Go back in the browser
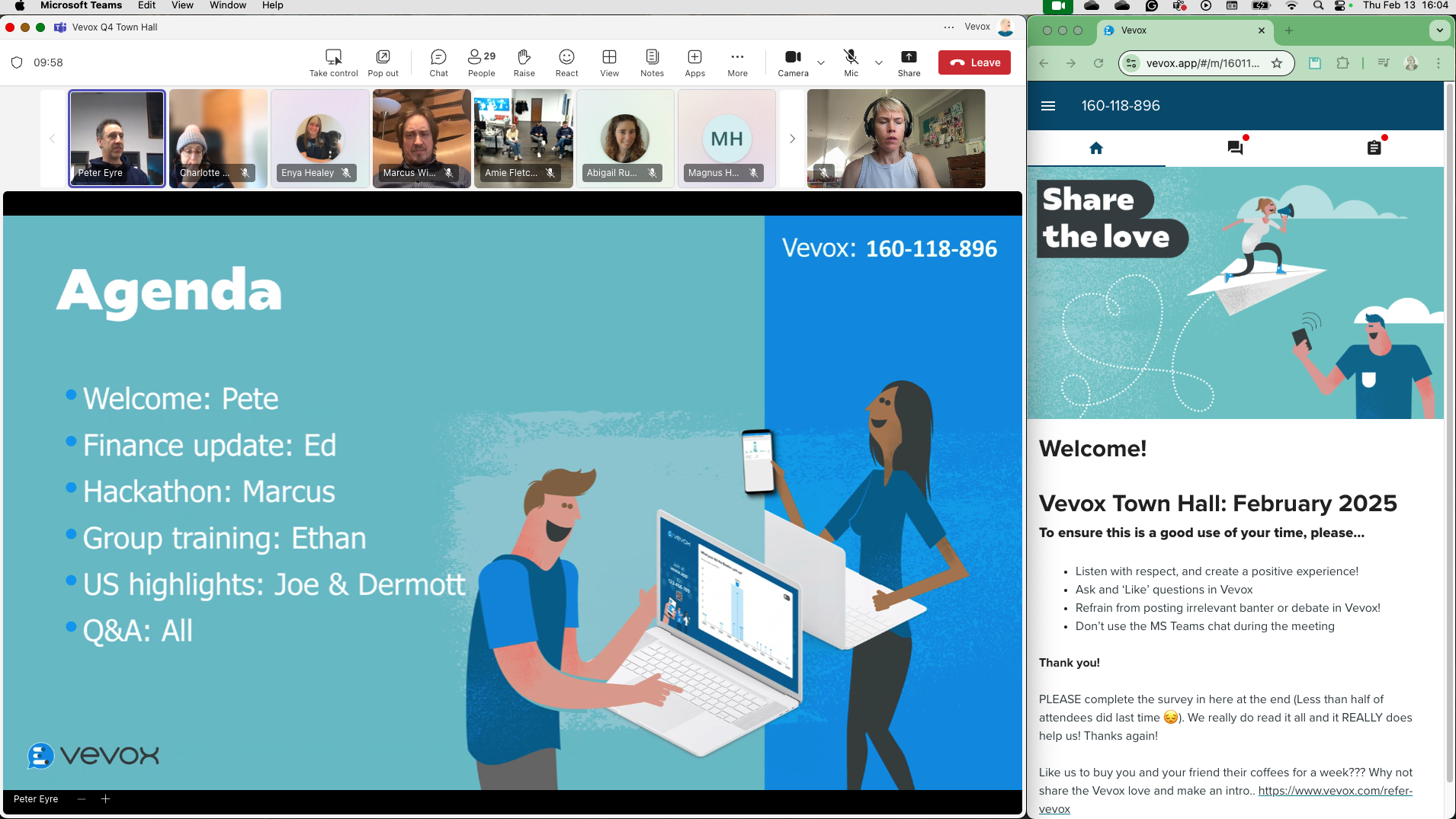 point(1044,63)
